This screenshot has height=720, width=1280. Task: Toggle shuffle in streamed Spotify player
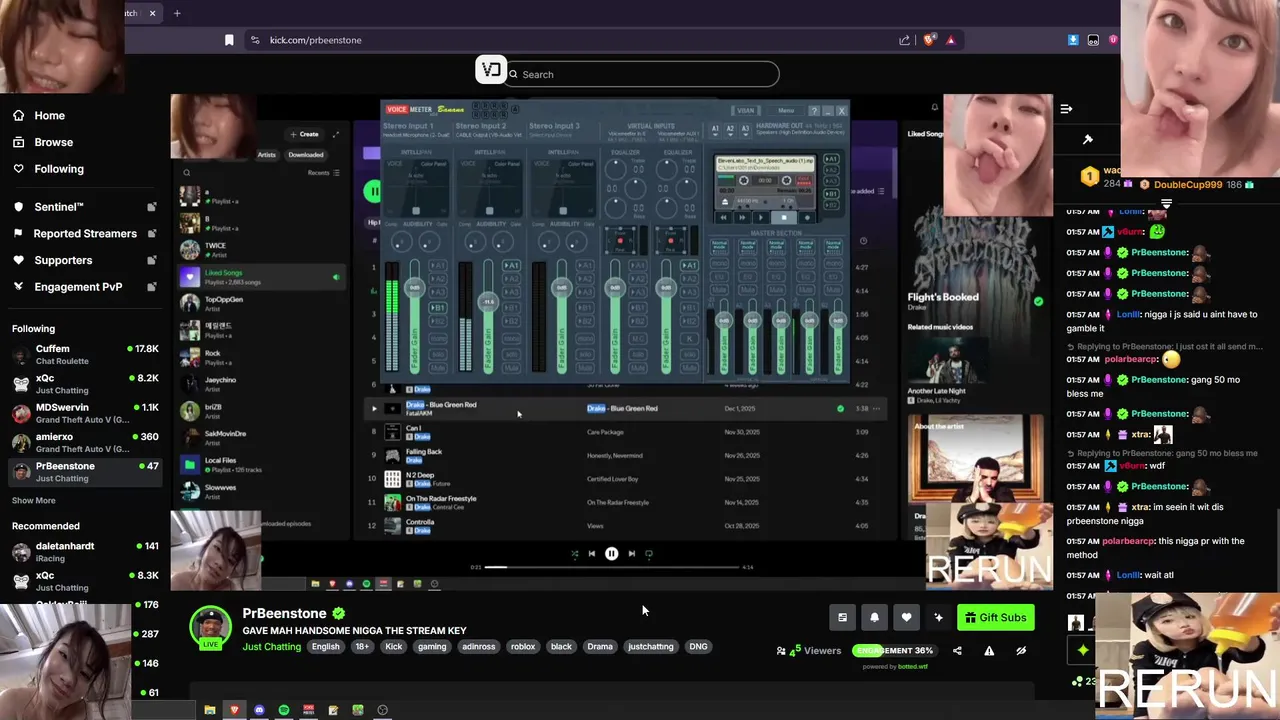[x=574, y=553]
